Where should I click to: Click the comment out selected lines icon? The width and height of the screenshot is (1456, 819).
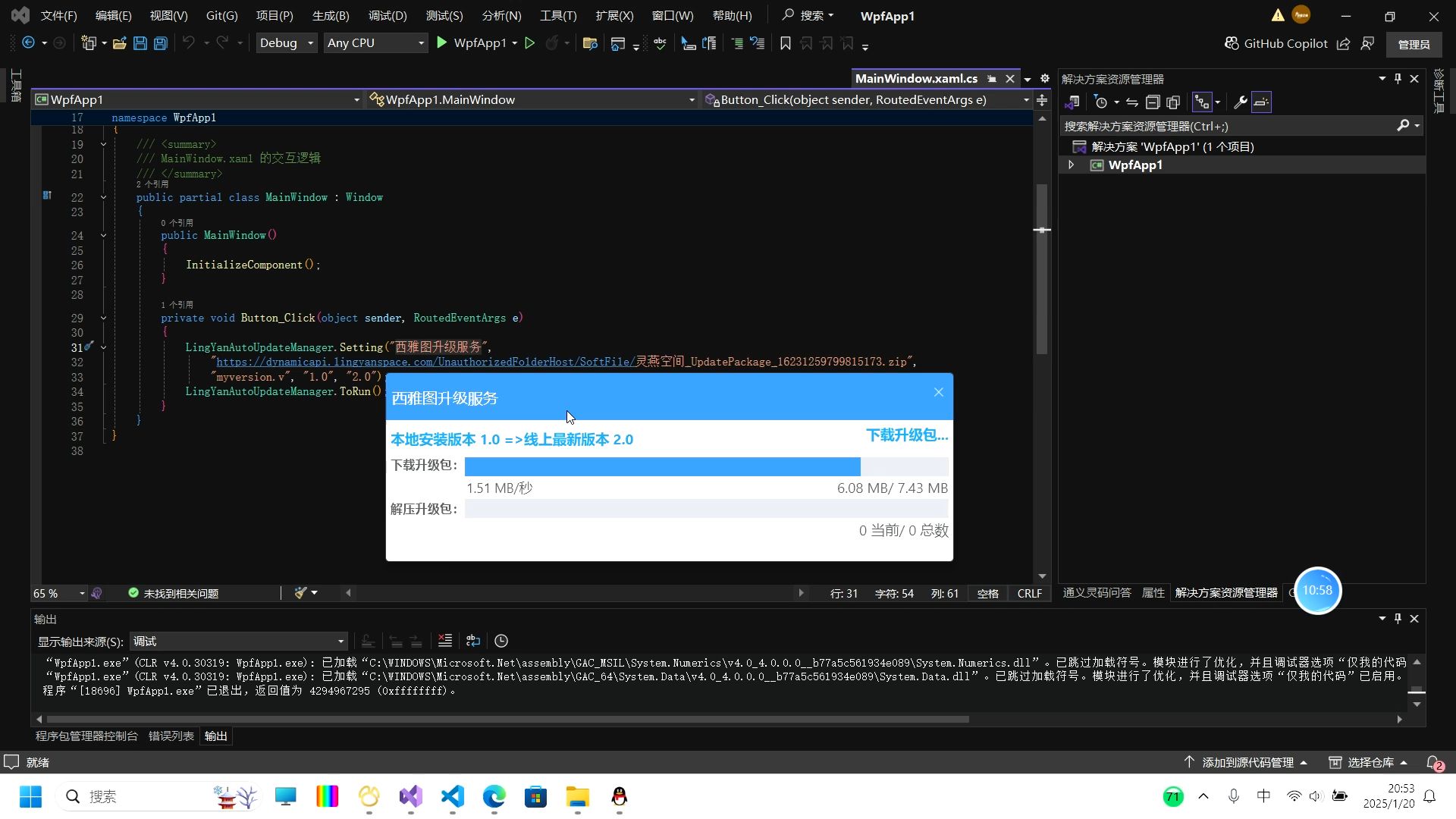[737, 43]
